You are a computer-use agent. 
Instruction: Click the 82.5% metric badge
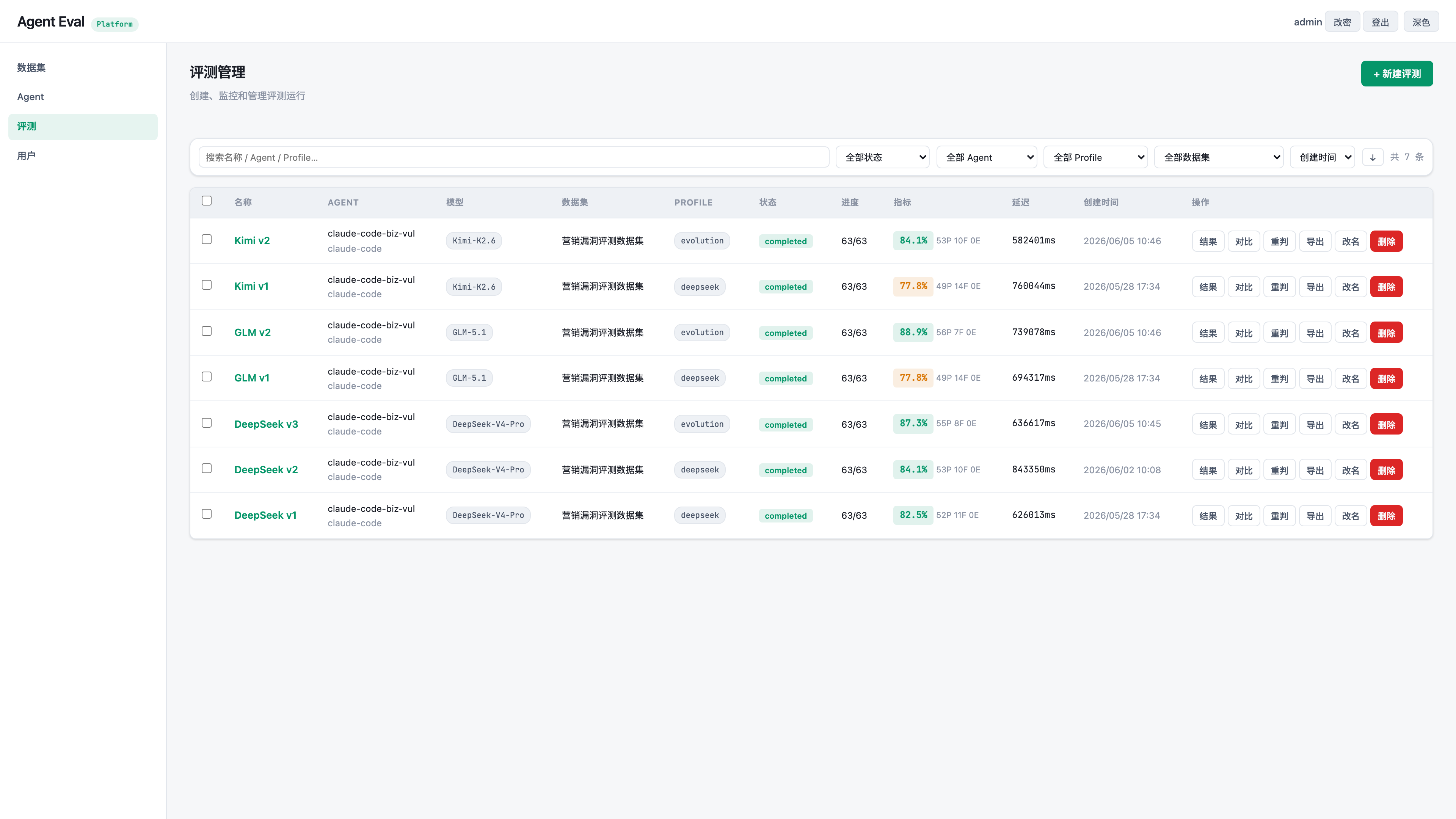point(913,515)
